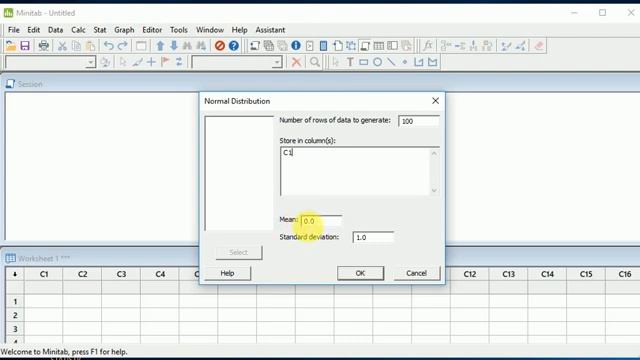The image size is (640, 360).
Task: Click the Standard deviation field showing 1.0
Action: [373, 237]
